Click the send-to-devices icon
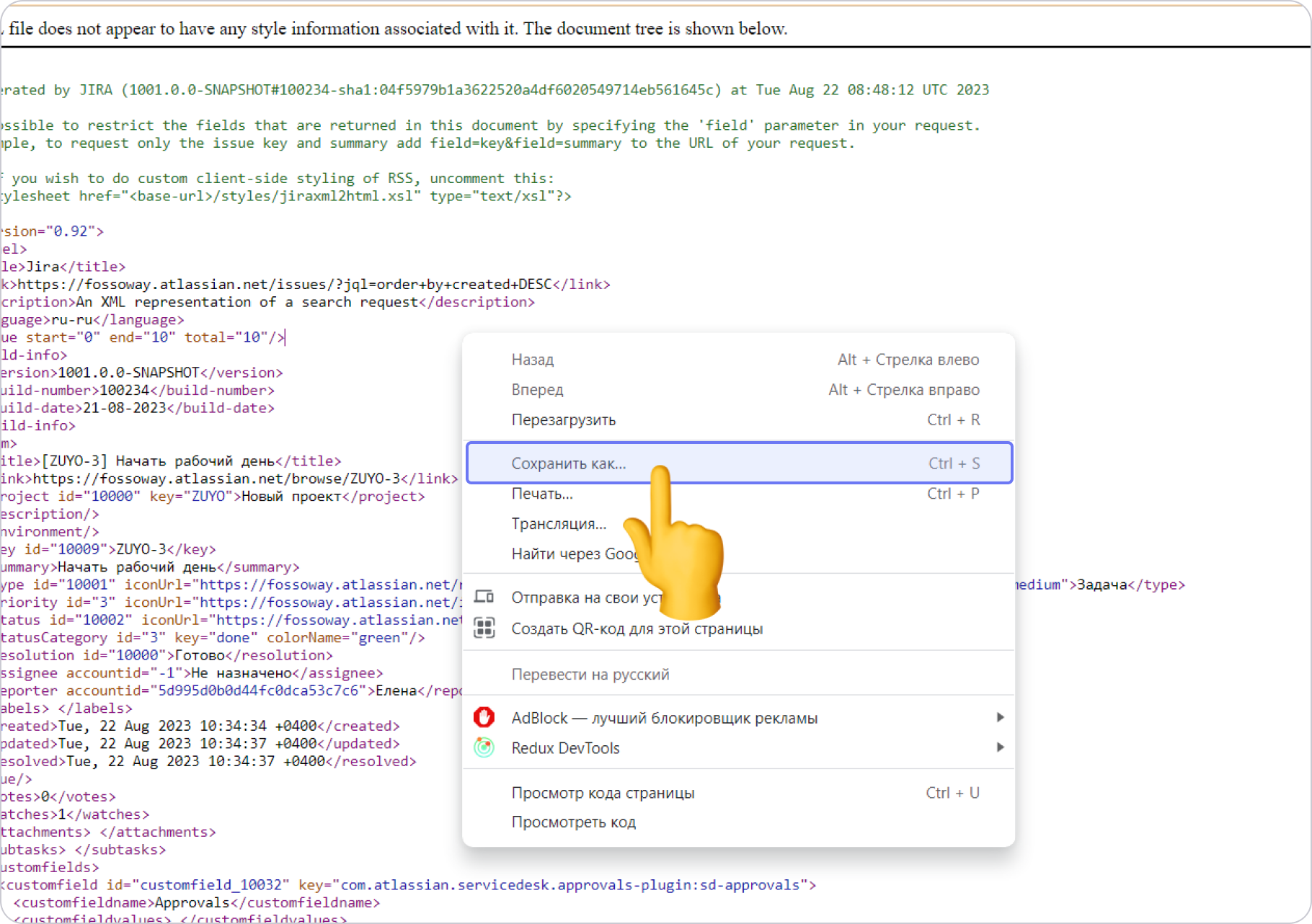 pos(484,597)
